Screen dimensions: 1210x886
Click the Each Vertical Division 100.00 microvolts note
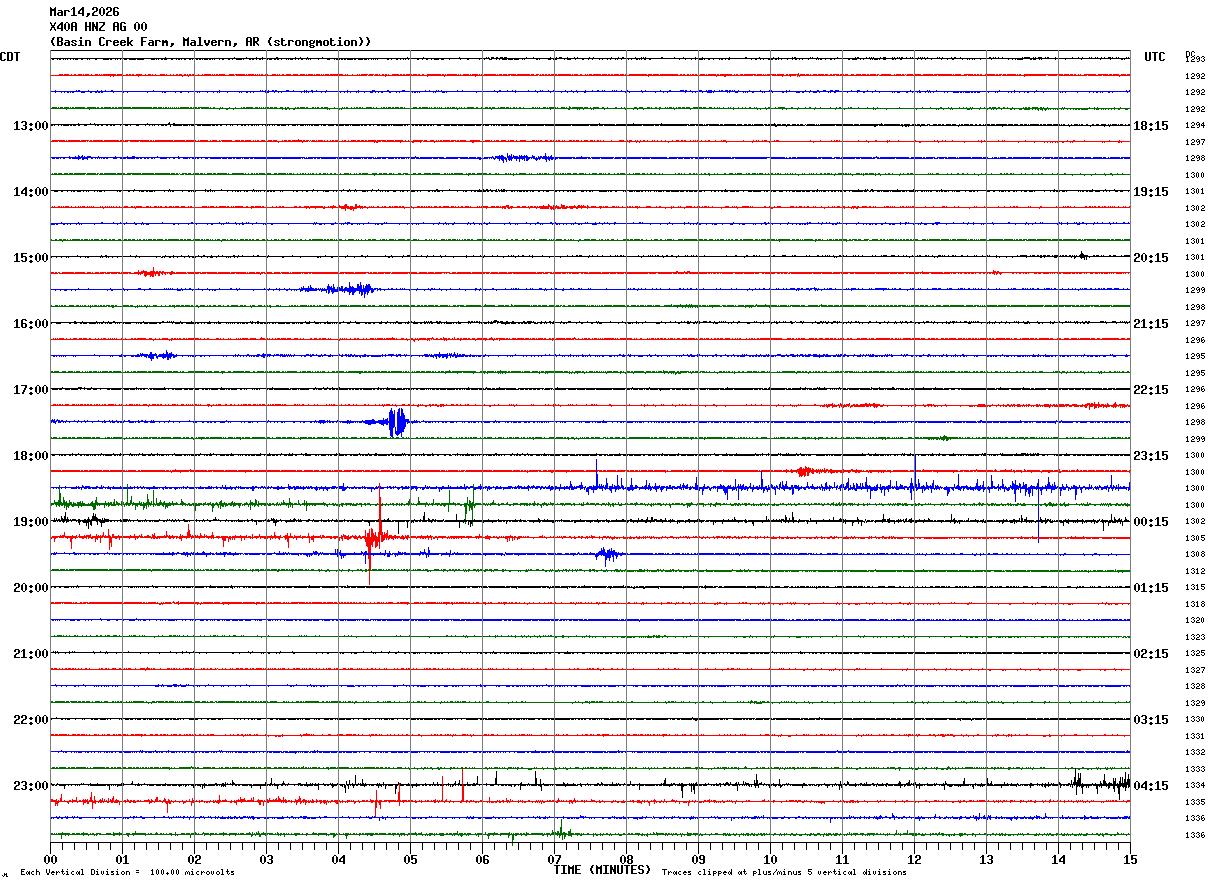pyautogui.click(x=127, y=873)
